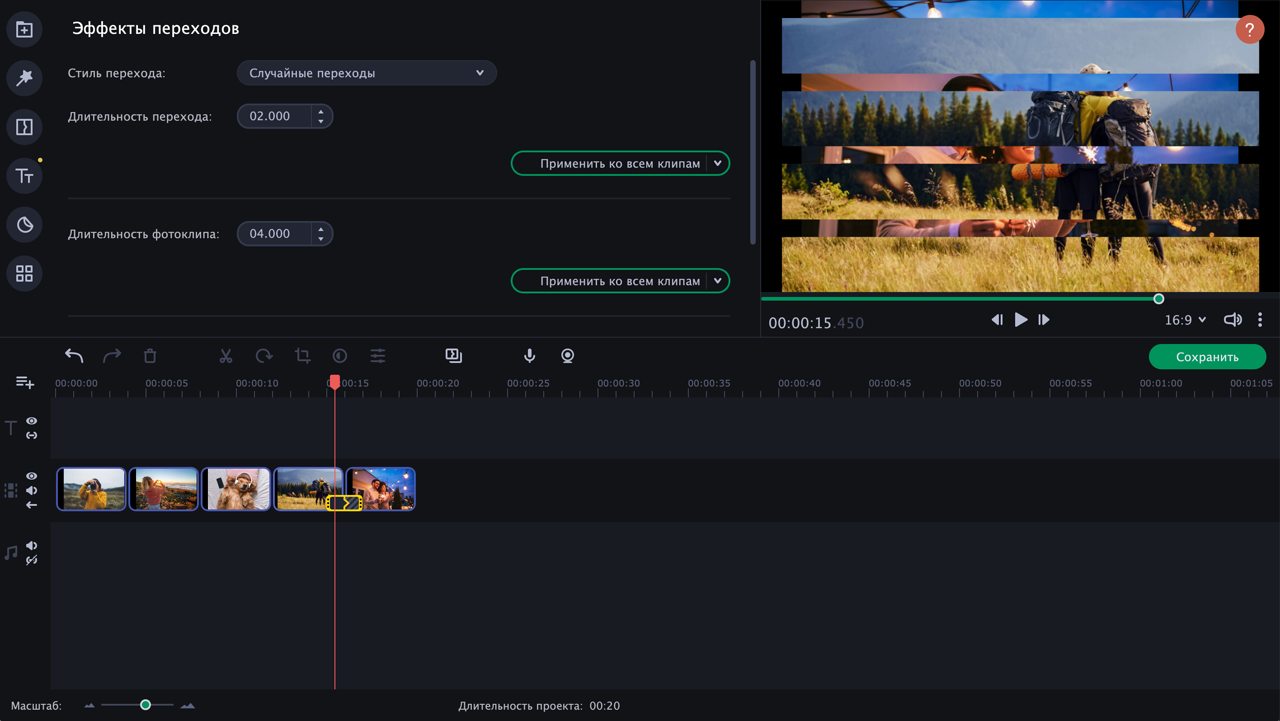
Task: Select second clip with sunset landscape
Action: (x=164, y=490)
